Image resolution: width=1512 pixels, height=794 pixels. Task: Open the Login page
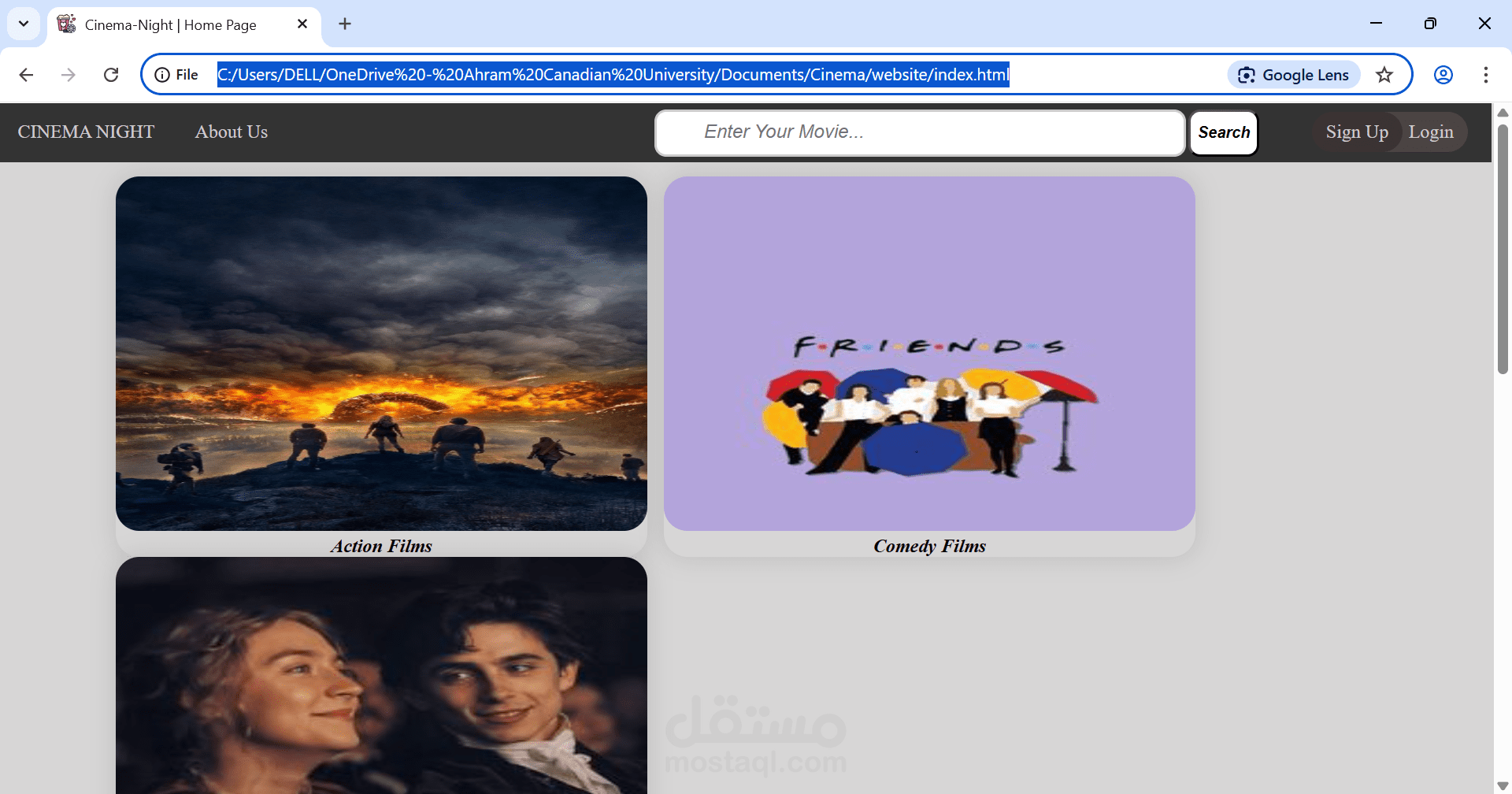click(1431, 132)
